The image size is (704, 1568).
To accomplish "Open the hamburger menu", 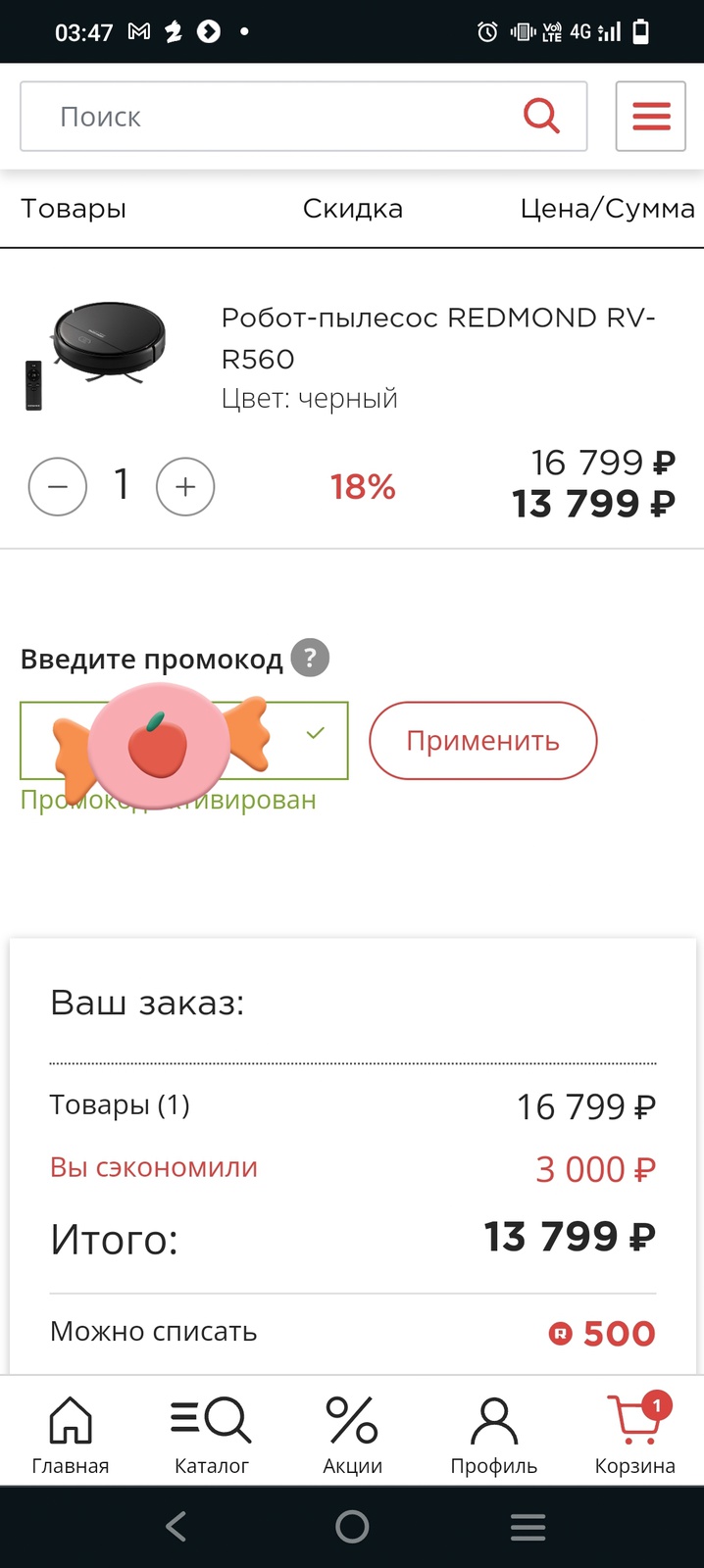I will (650, 117).
